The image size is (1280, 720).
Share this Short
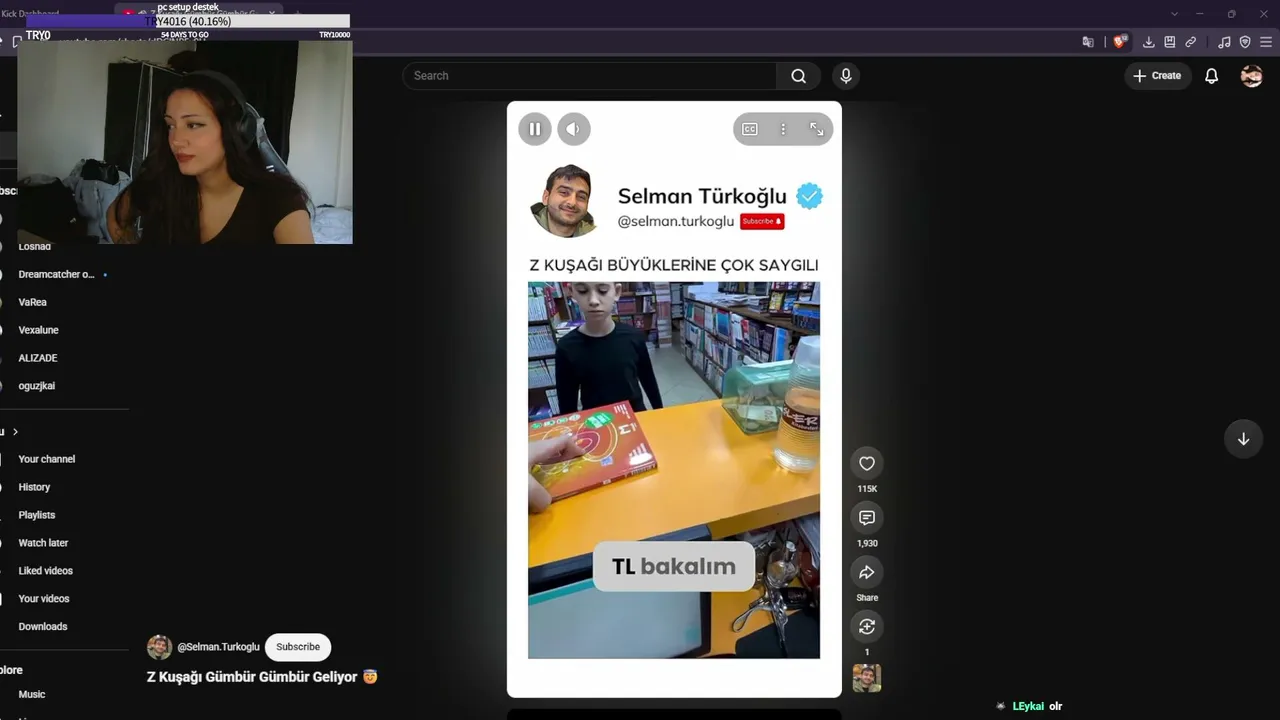[x=867, y=572]
